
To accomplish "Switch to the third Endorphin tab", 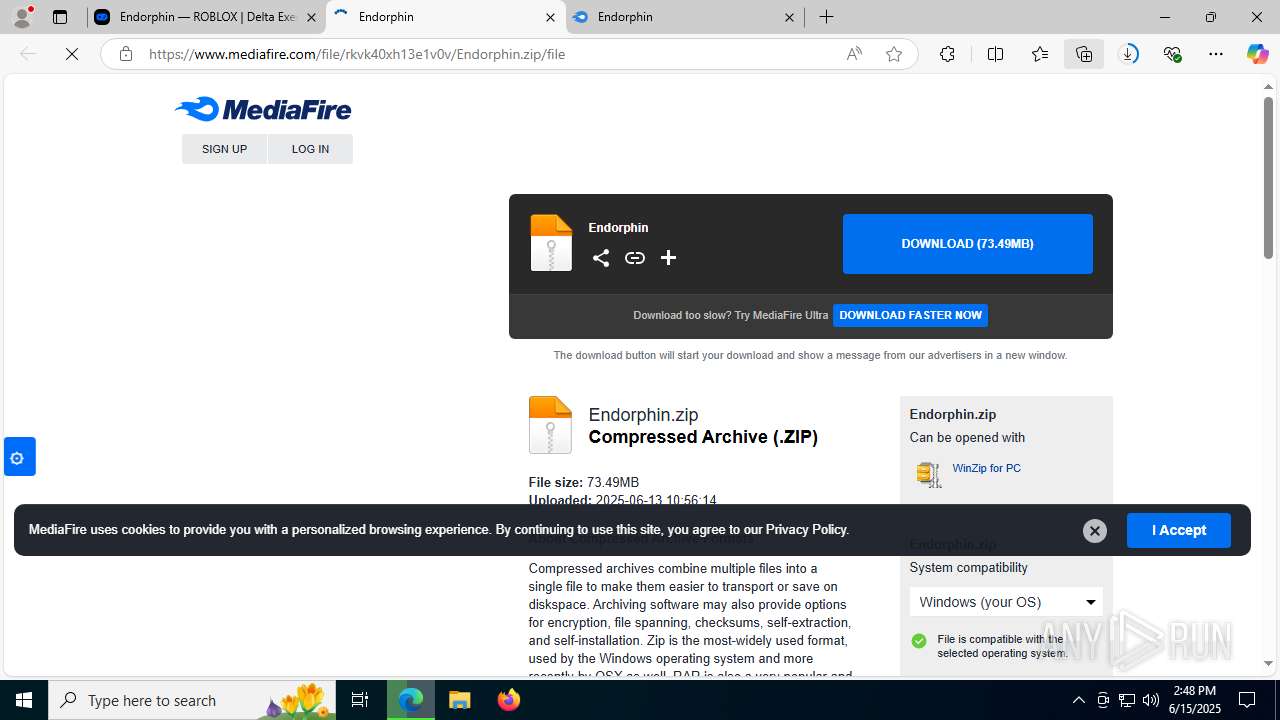I will coord(685,17).
